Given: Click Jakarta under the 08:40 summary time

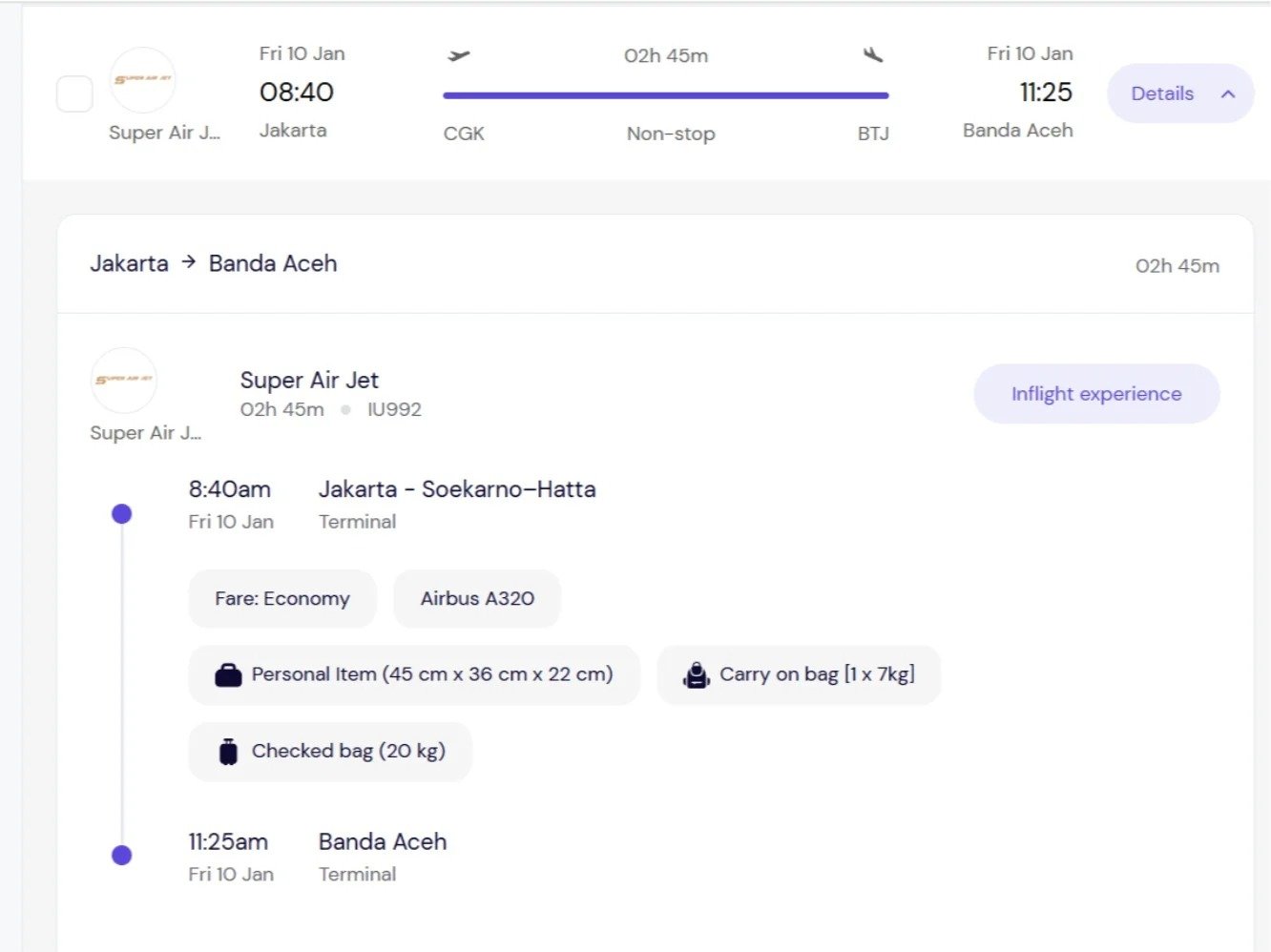Looking at the screenshot, I should tap(293, 131).
